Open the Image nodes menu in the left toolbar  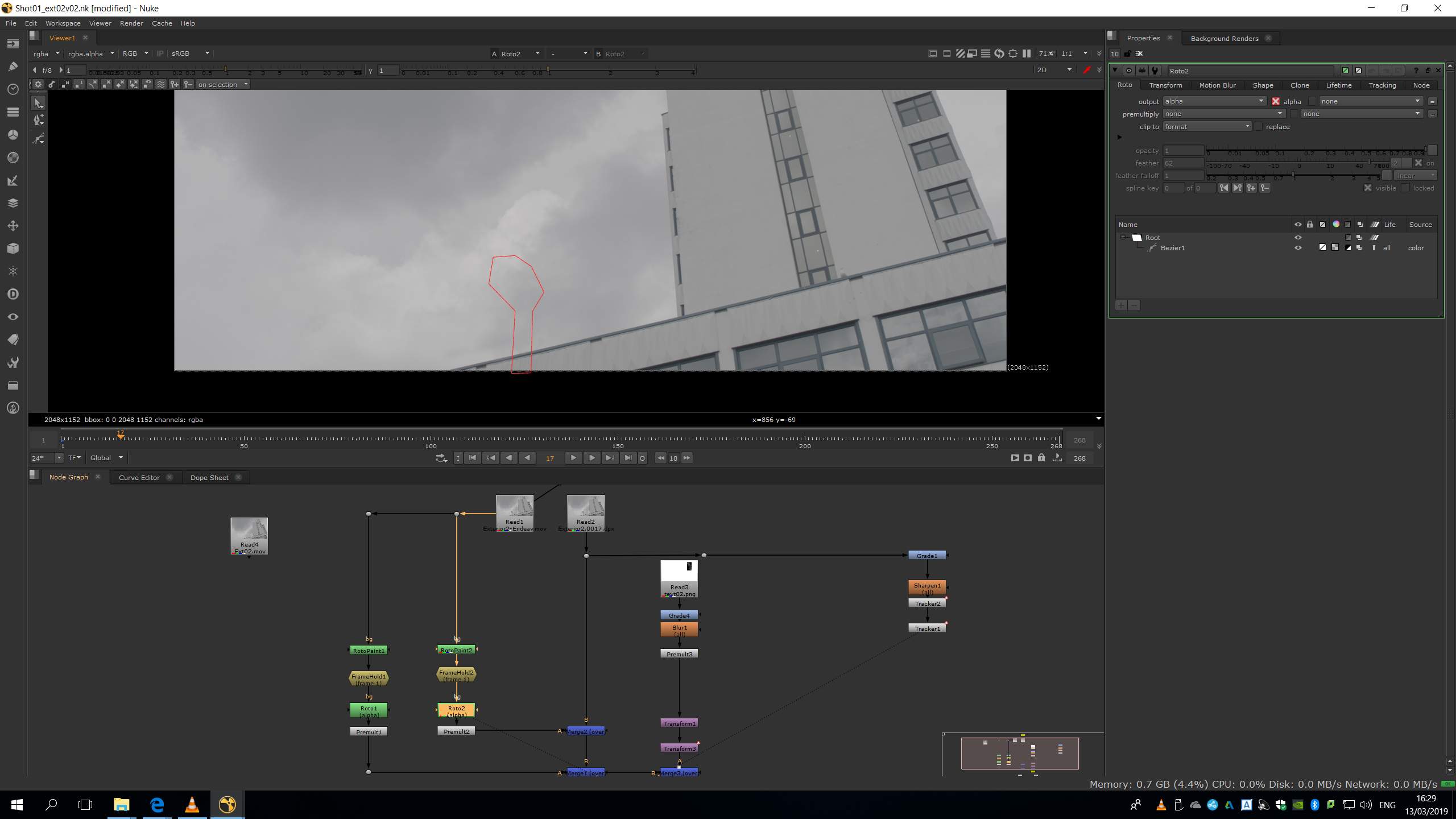click(x=13, y=44)
